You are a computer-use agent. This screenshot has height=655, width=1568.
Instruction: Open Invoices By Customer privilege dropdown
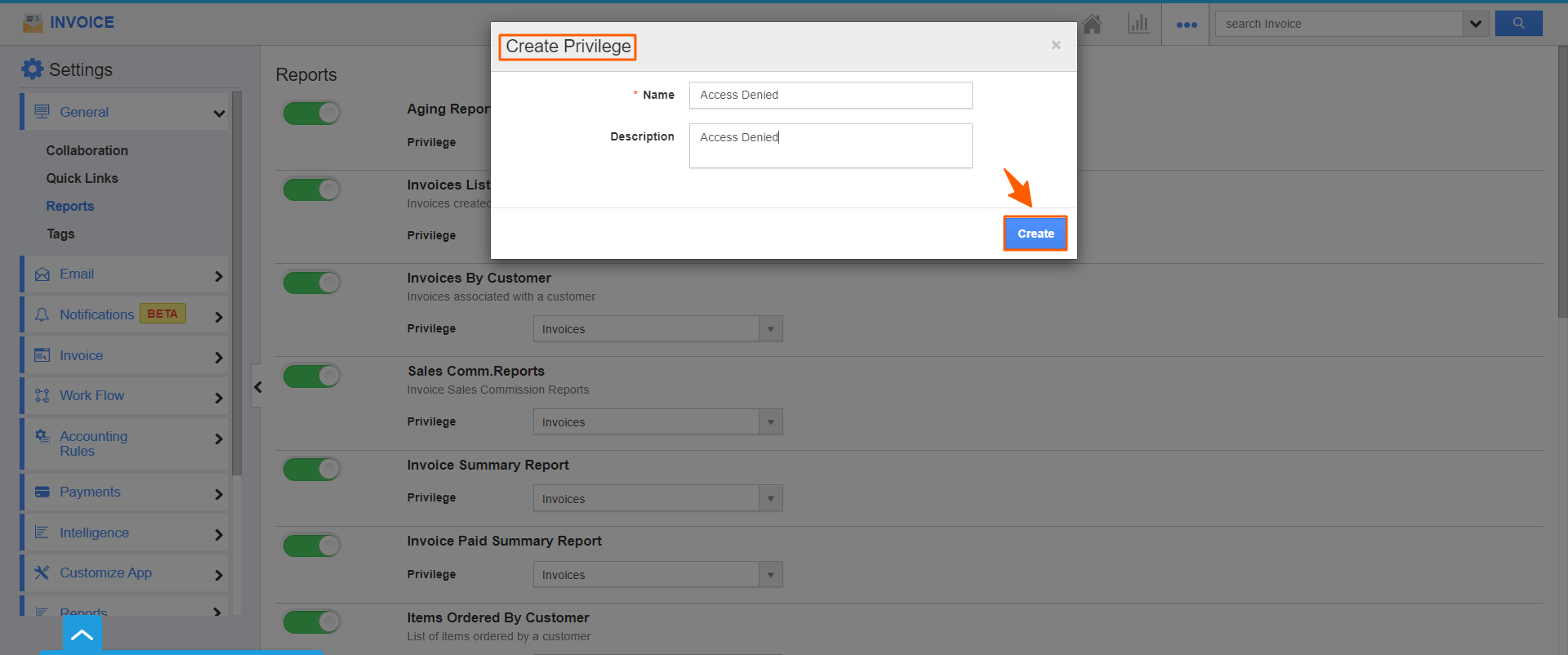coord(657,329)
